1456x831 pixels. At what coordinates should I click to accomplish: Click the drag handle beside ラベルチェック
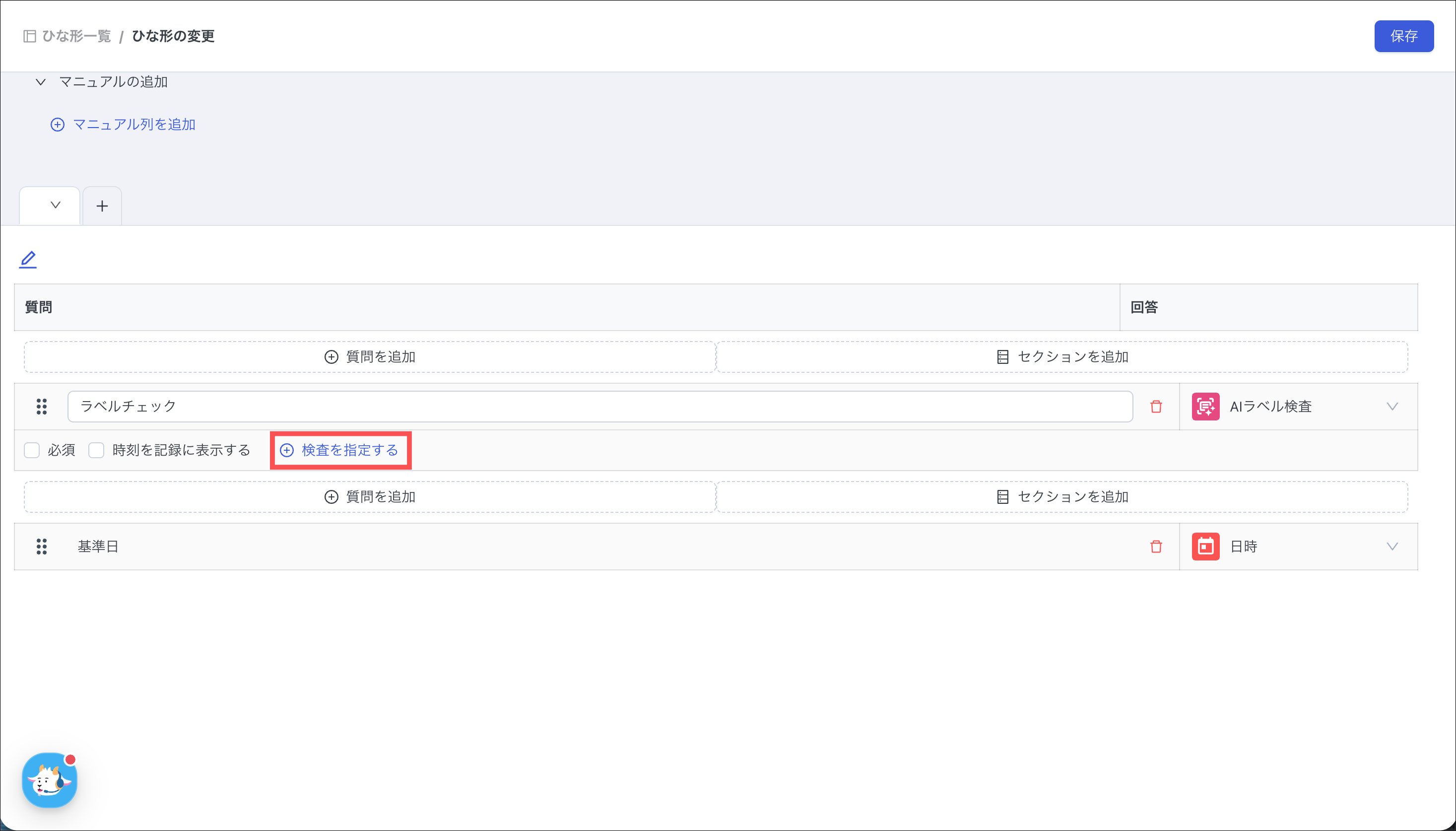(42, 407)
